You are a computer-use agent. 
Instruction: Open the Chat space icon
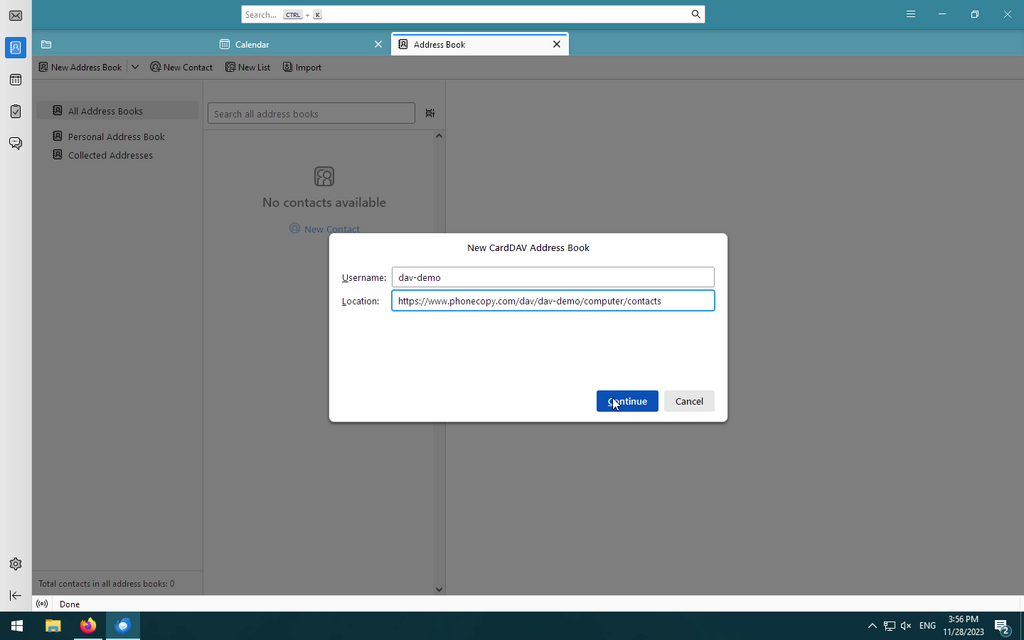15,143
